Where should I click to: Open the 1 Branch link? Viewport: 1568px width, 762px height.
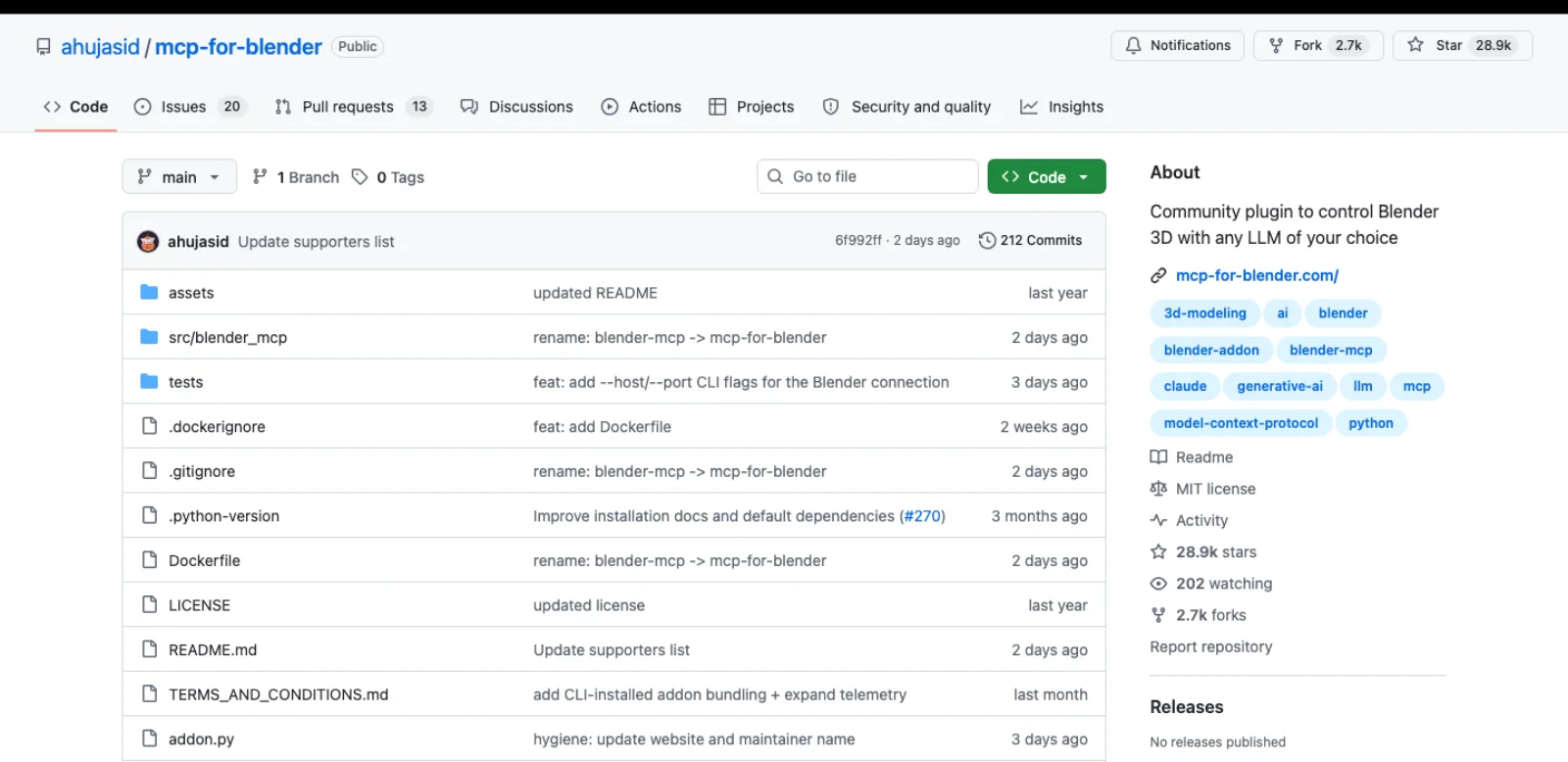296,177
